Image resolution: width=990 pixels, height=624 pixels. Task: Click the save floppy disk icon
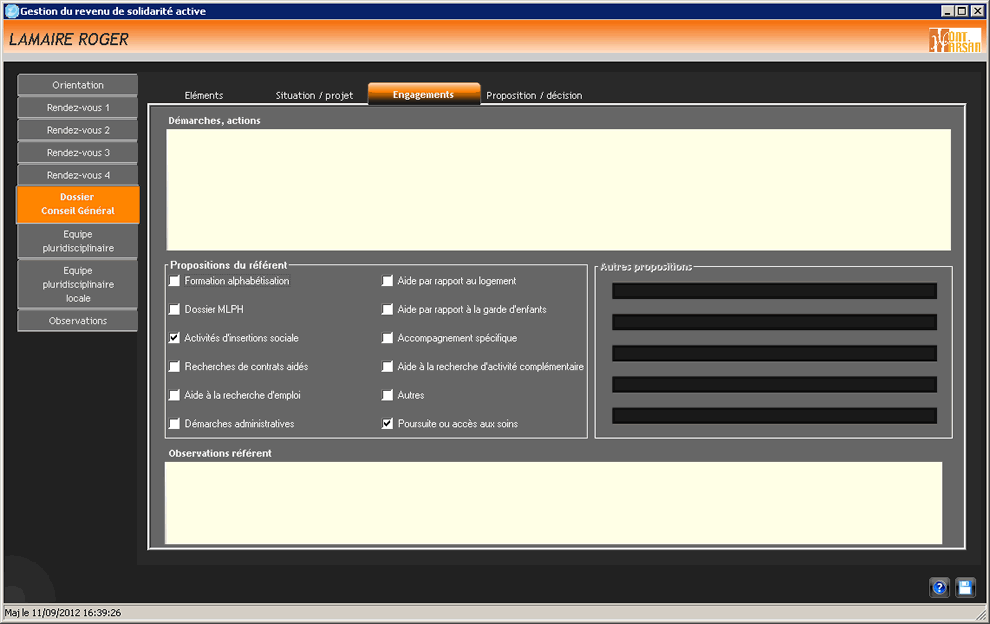[x=965, y=588]
